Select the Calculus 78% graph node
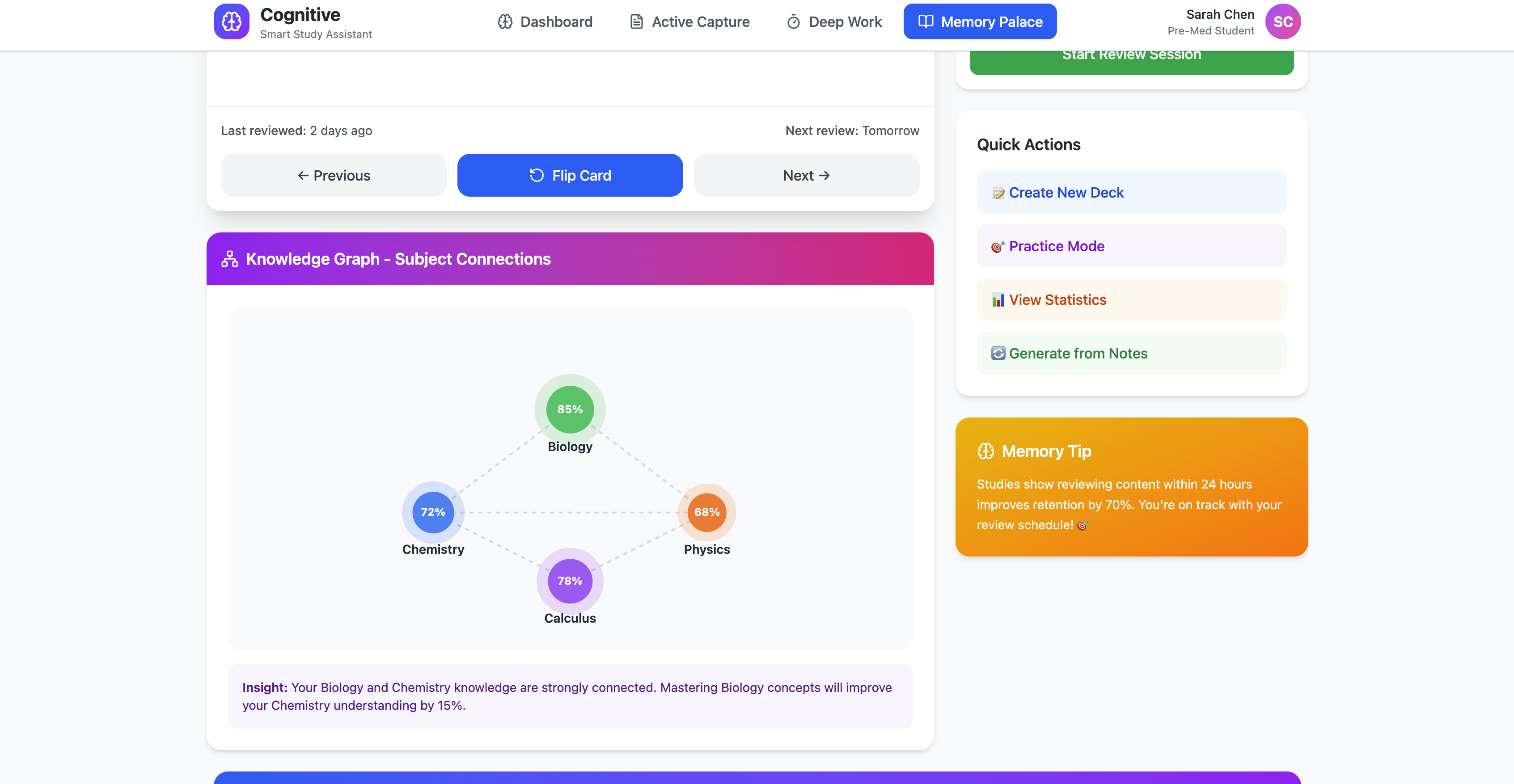 (x=570, y=581)
